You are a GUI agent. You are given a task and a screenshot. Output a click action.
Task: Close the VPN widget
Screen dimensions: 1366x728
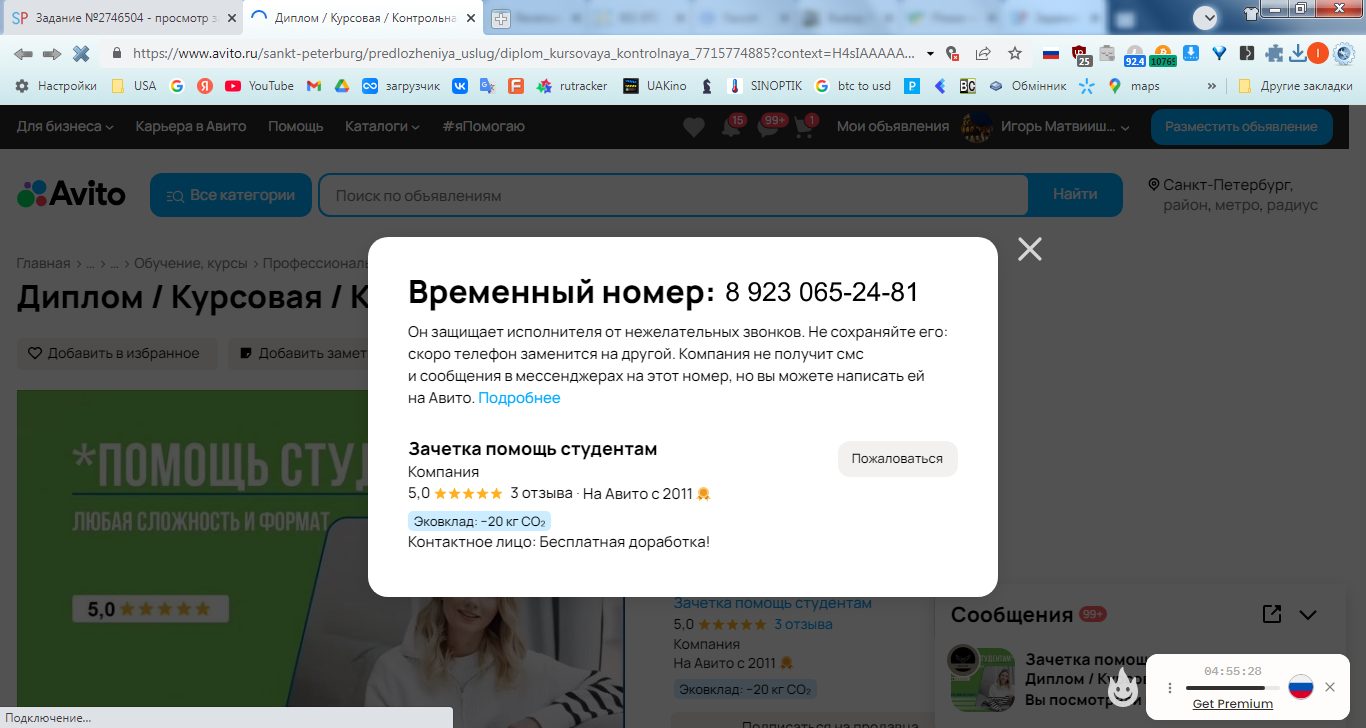pyautogui.click(x=1329, y=687)
